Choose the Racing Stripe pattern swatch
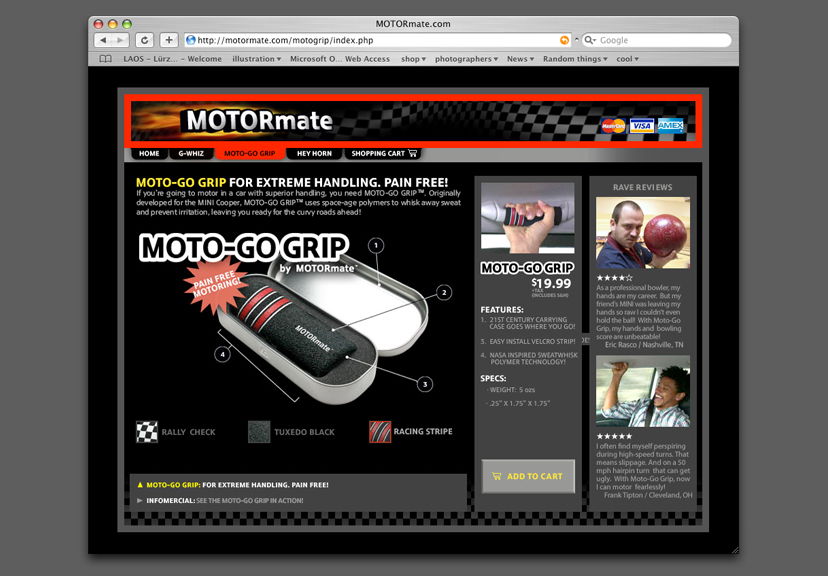The height and width of the screenshot is (576, 828). (x=380, y=432)
